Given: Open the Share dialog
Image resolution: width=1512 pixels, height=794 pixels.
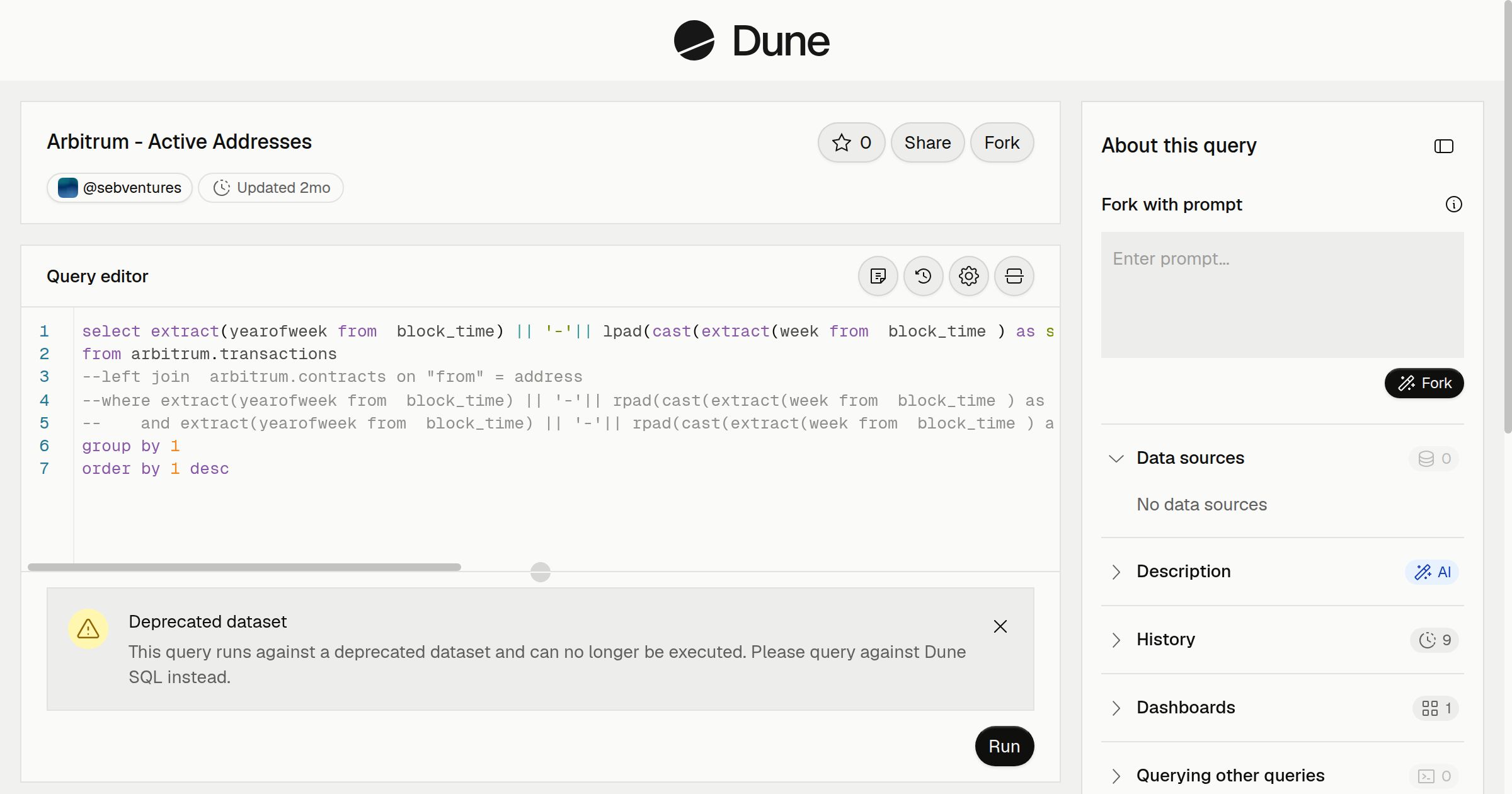Looking at the screenshot, I should click(x=927, y=142).
